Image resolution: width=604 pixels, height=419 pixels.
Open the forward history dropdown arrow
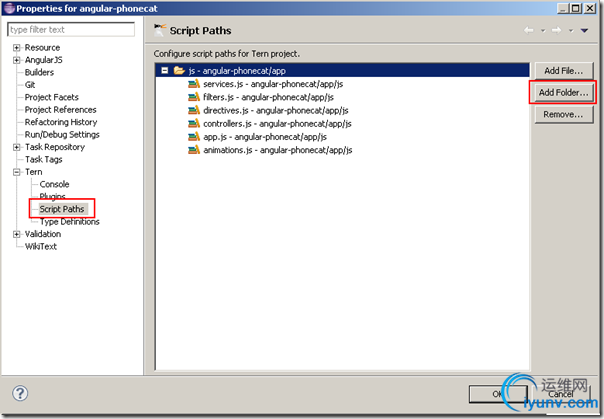click(570, 30)
